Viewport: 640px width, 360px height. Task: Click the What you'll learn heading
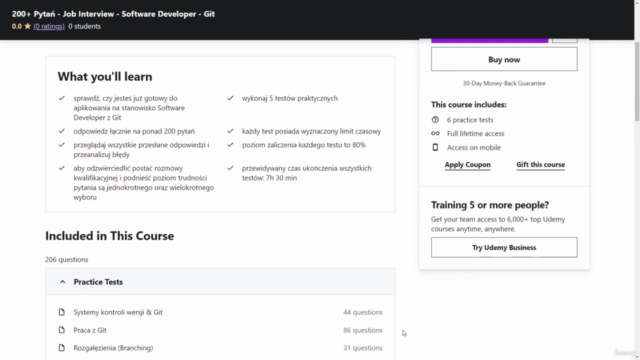click(105, 76)
